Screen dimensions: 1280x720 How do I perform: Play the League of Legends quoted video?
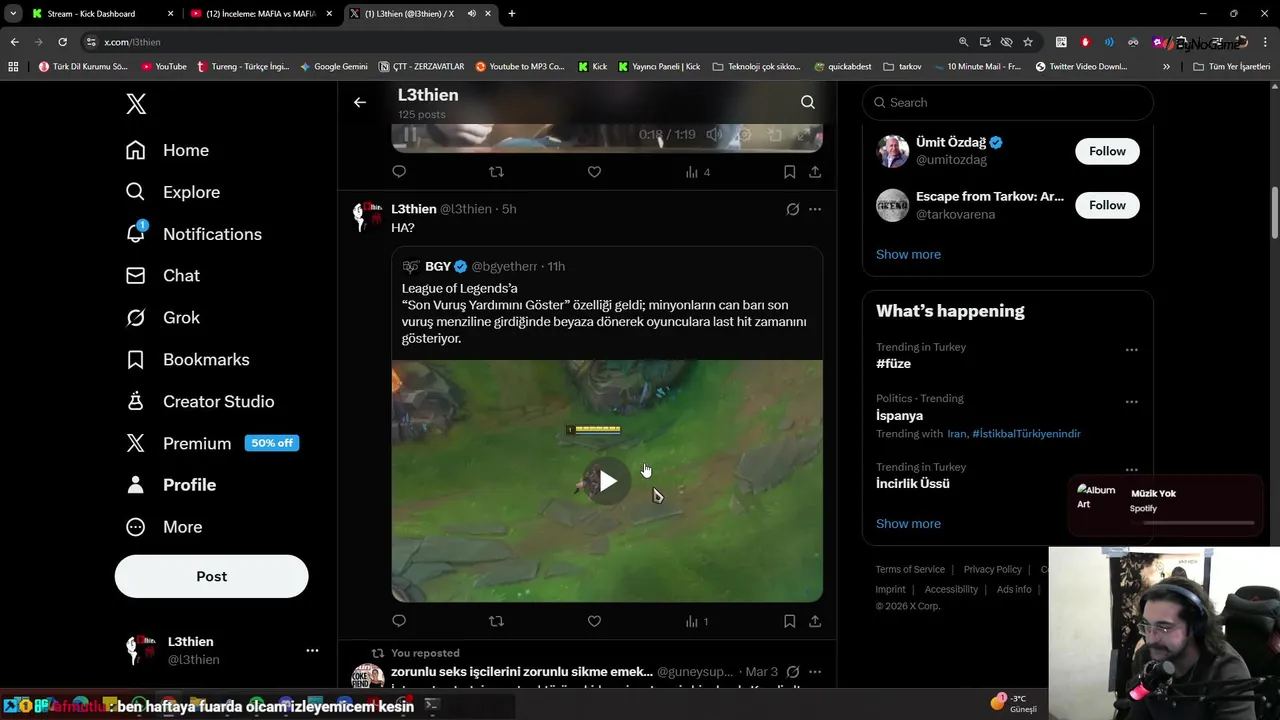607,481
